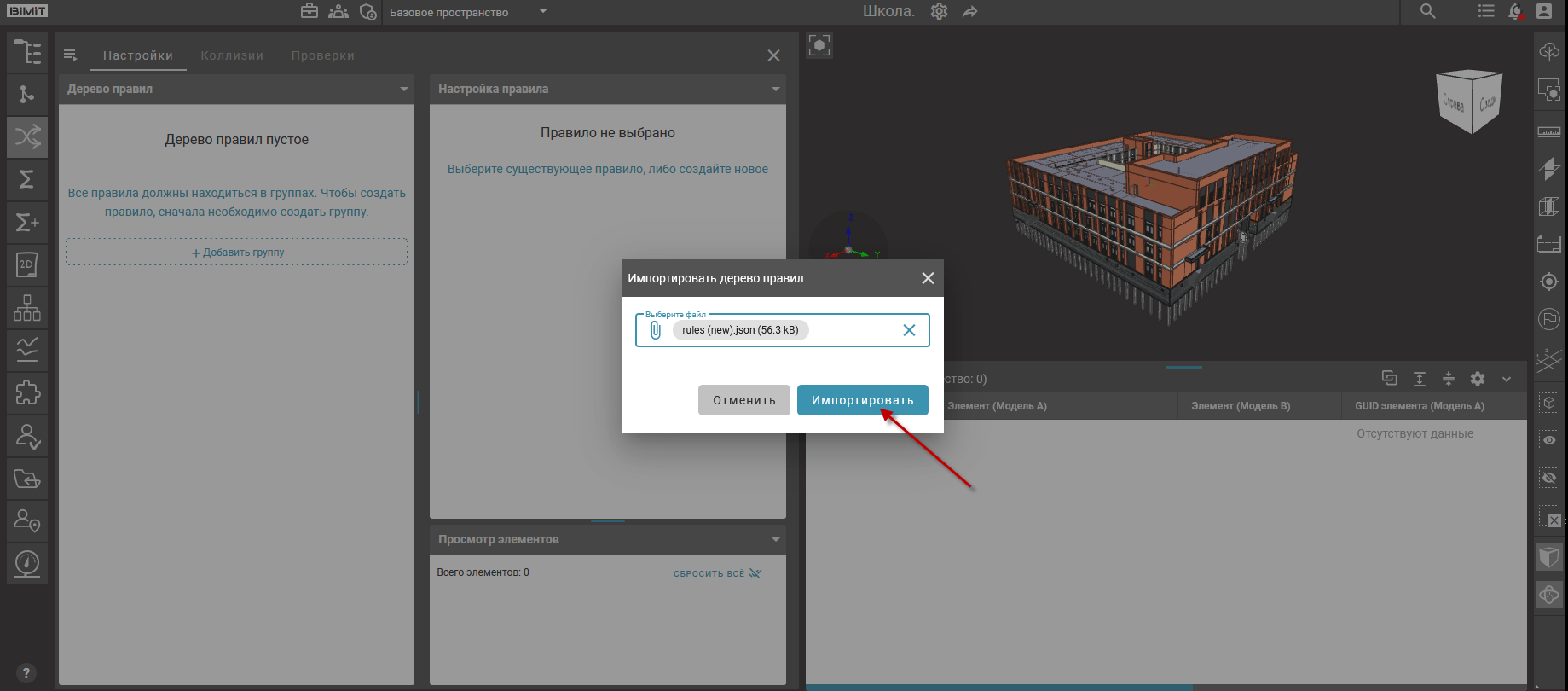The image size is (1568, 691).
Task: Expand the Дерево правил panel dropdown
Action: tap(404, 89)
